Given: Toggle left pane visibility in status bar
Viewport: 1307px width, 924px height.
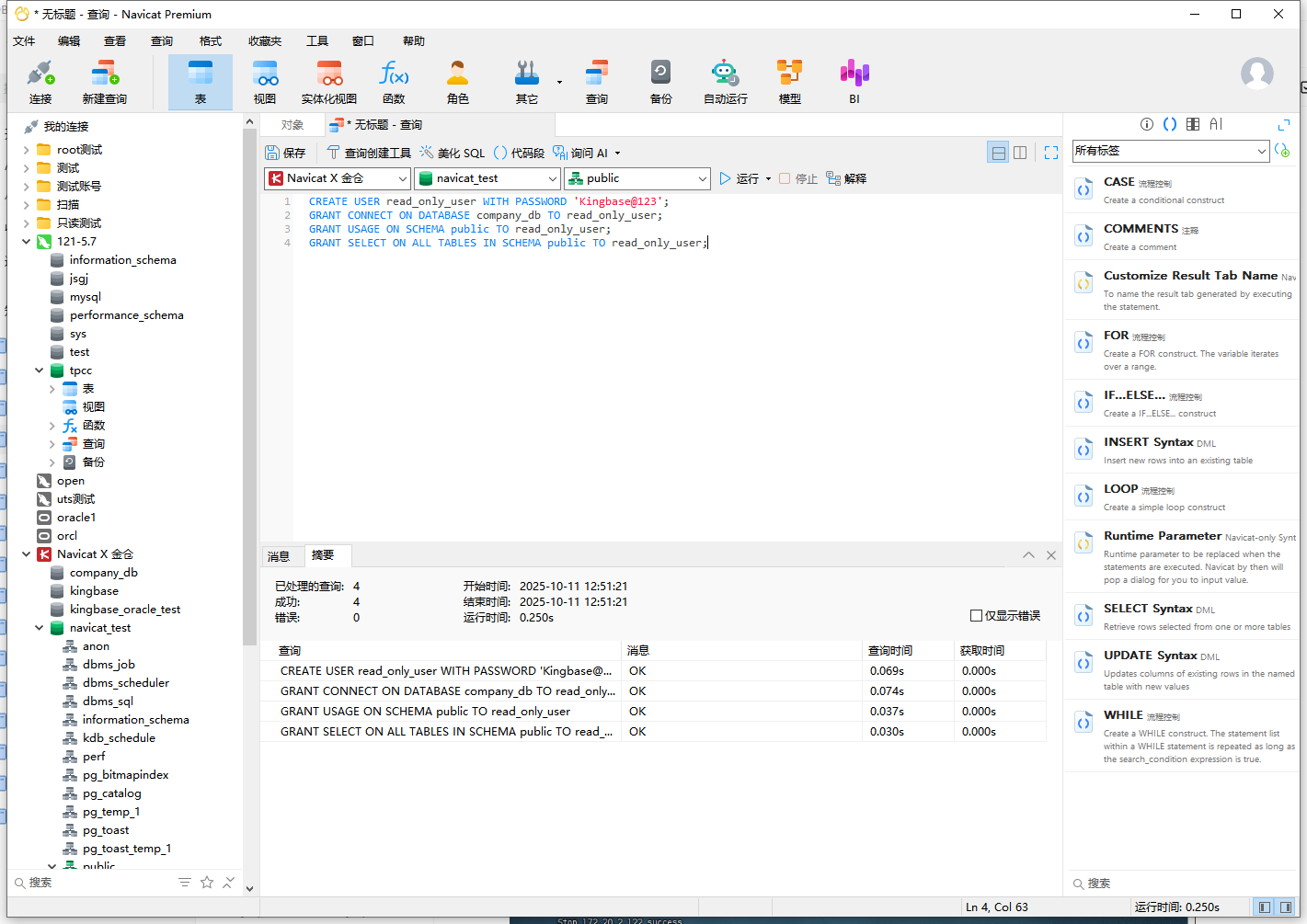Looking at the screenshot, I should coord(1265,907).
